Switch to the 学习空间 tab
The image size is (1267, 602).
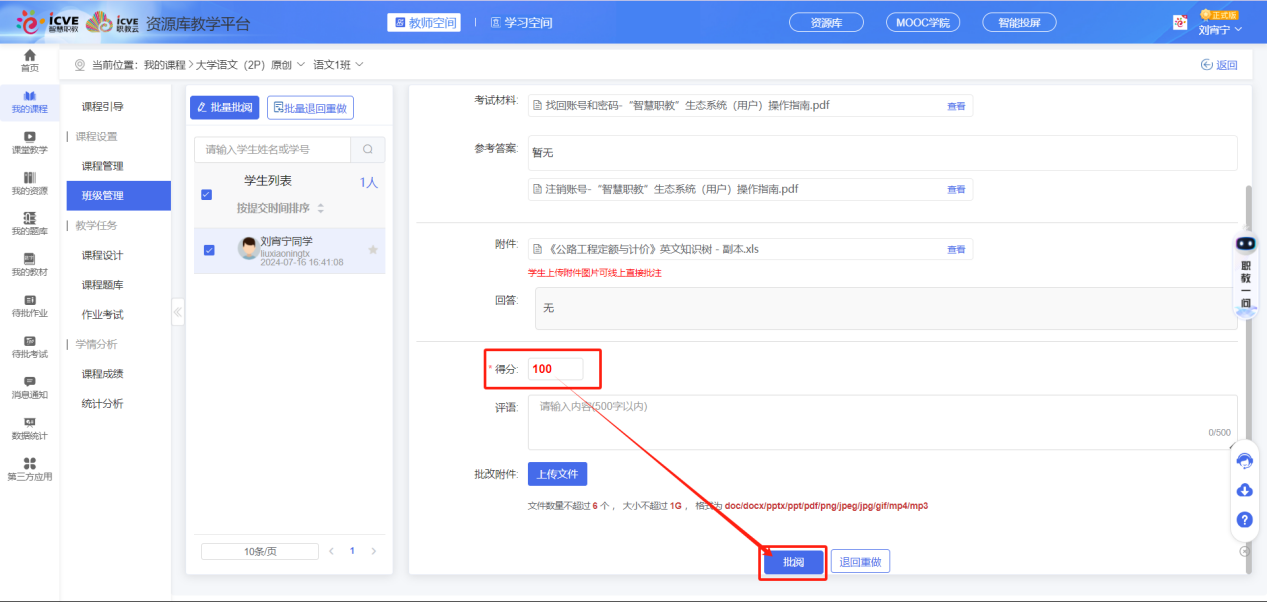point(516,22)
